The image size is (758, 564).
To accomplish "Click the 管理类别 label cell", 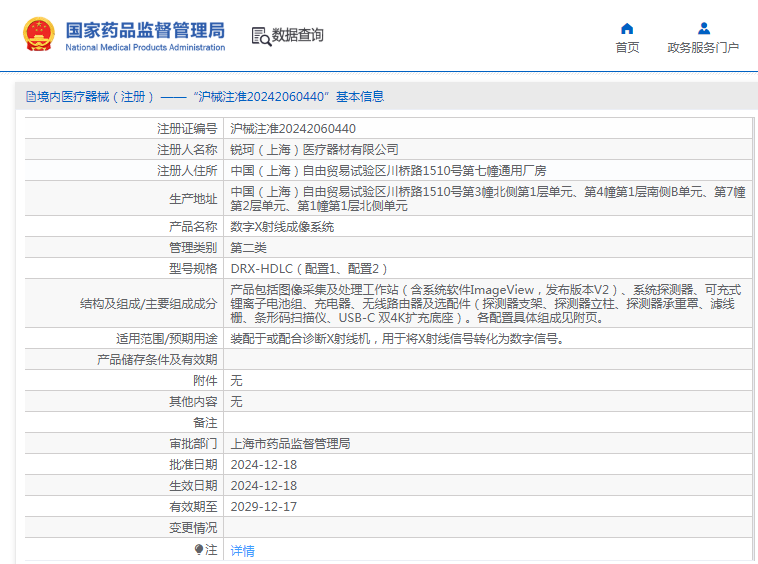I will click(x=193, y=247).
